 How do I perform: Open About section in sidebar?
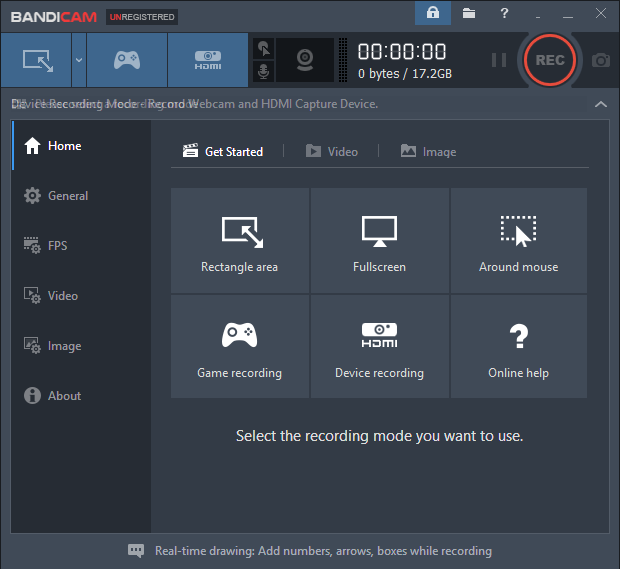click(x=82, y=395)
